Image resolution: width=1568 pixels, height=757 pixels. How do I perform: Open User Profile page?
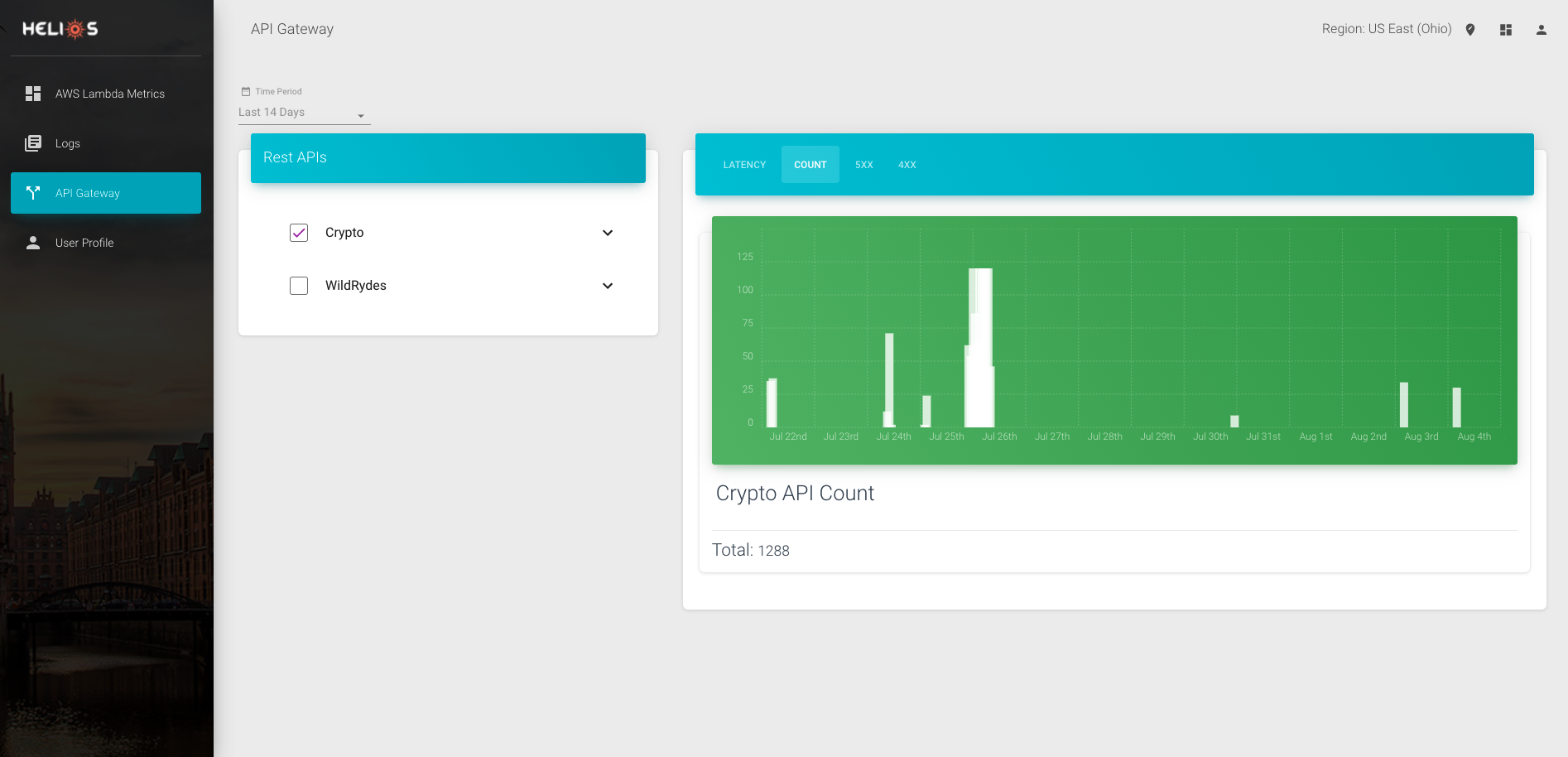(x=106, y=243)
